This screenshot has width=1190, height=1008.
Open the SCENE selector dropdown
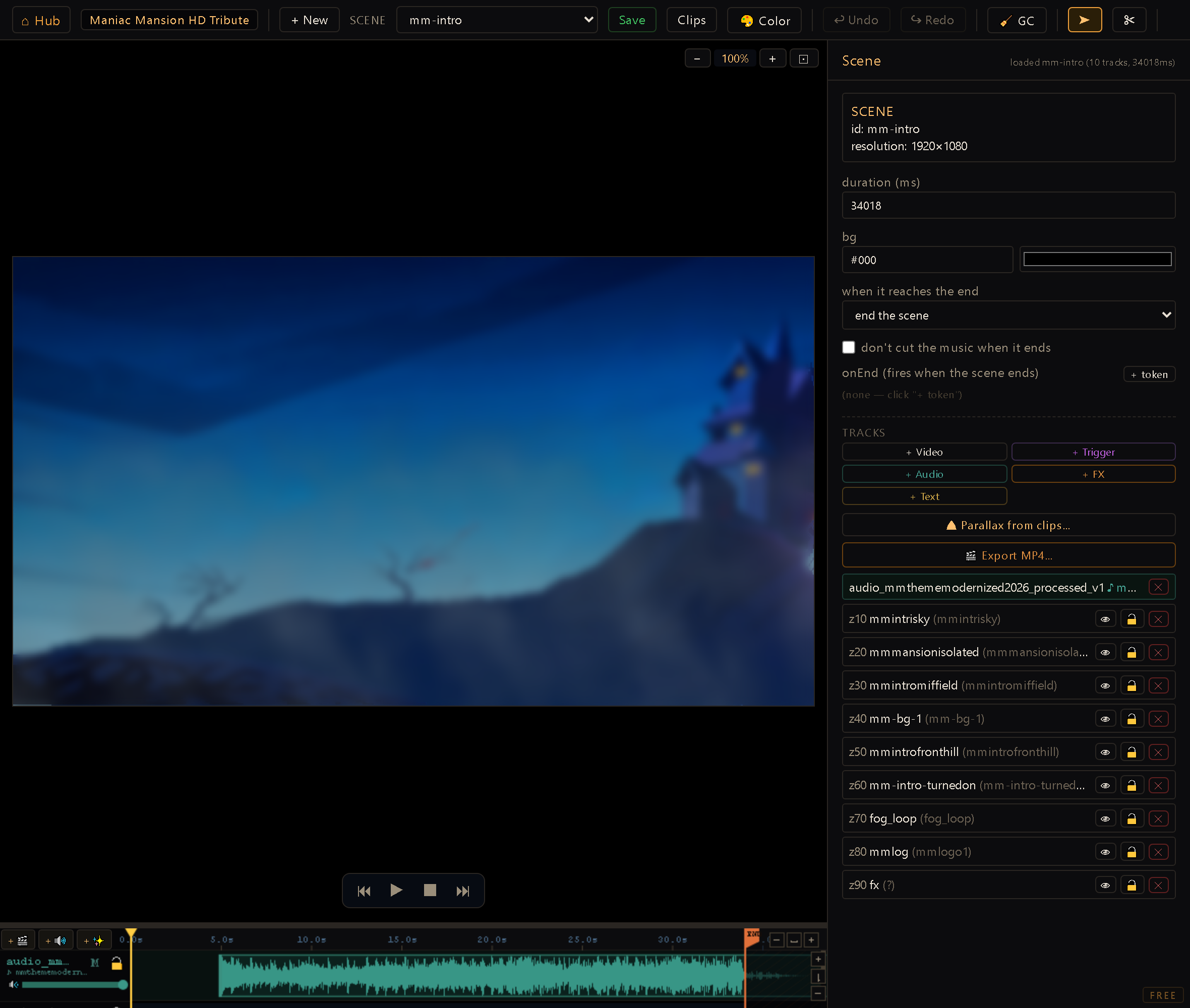click(x=497, y=20)
